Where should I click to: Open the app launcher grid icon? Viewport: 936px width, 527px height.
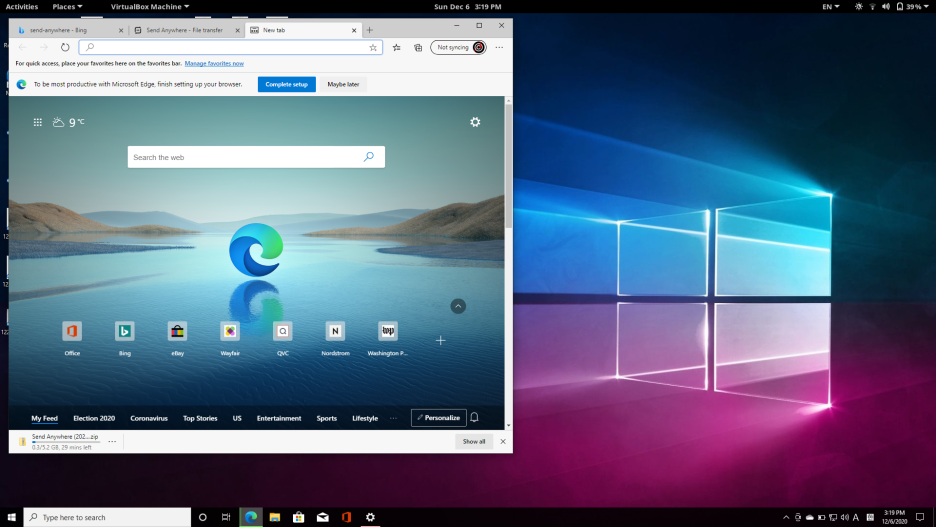(38, 122)
